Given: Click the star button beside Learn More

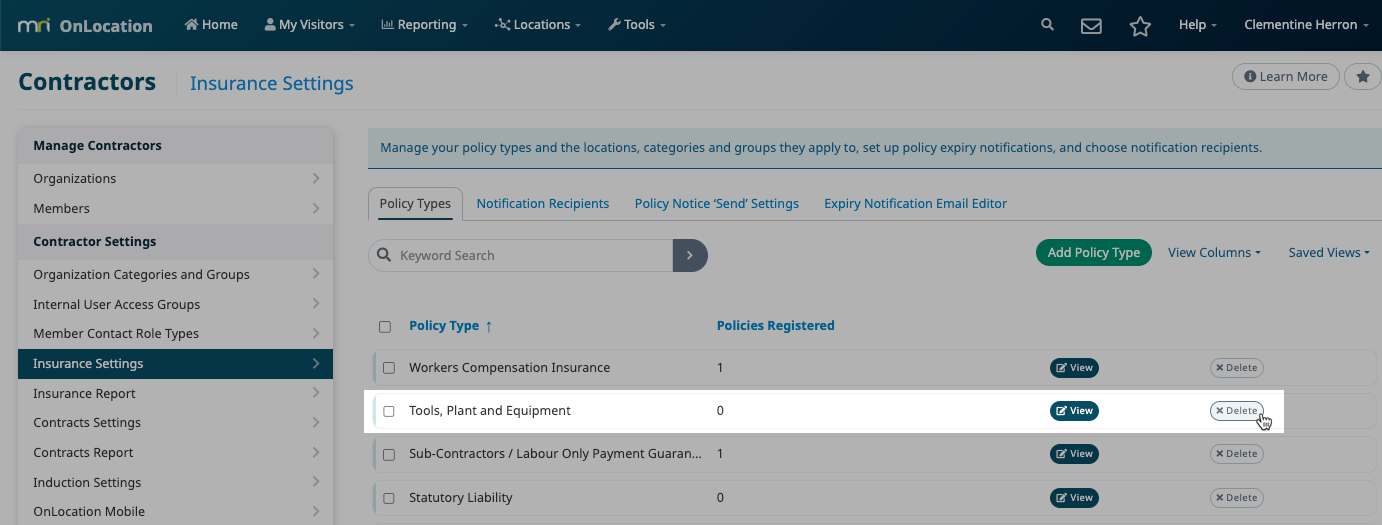Looking at the screenshot, I should (x=1362, y=76).
